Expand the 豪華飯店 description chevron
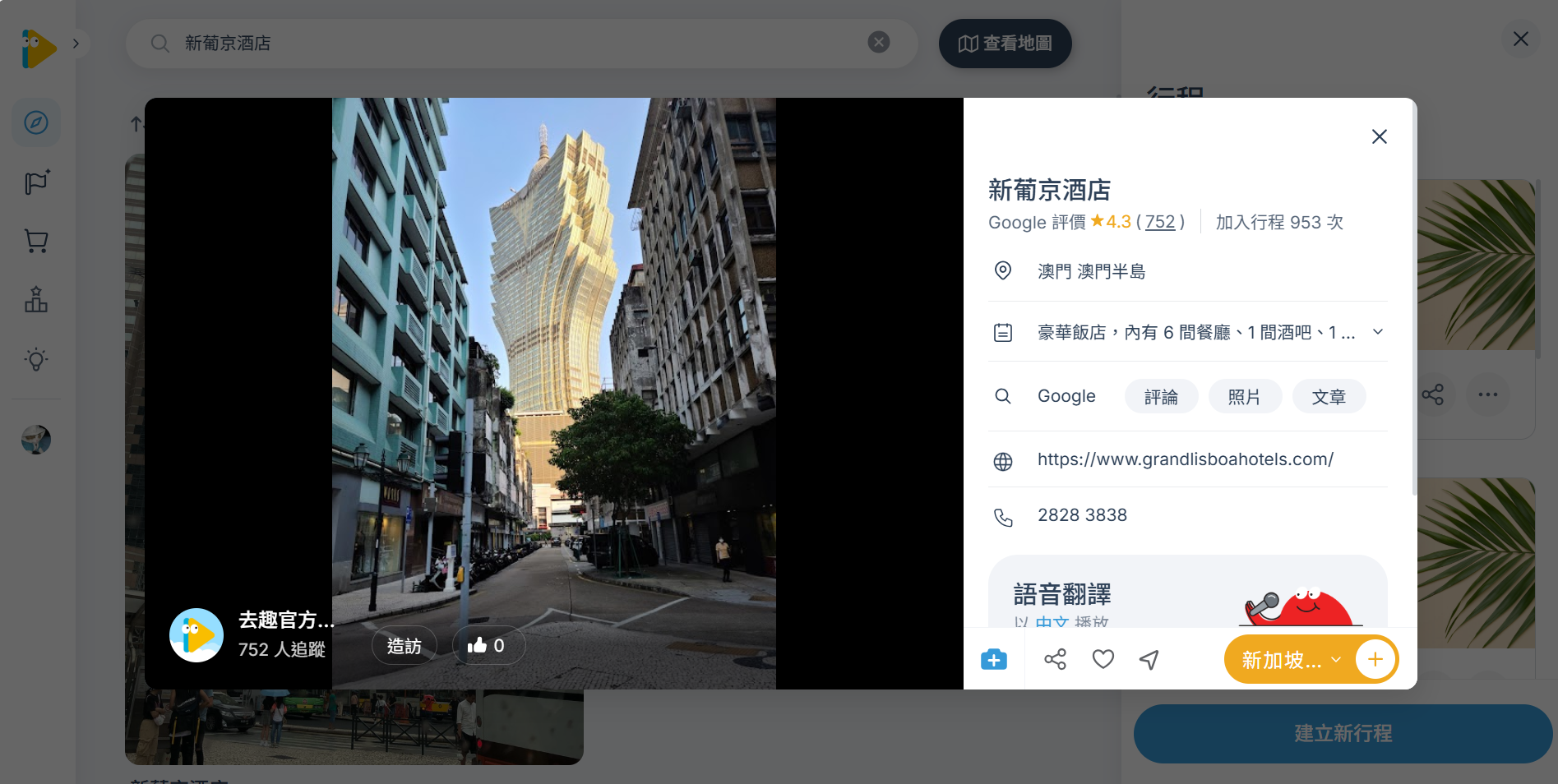The height and width of the screenshot is (784, 1558). [x=1378, y=332]
